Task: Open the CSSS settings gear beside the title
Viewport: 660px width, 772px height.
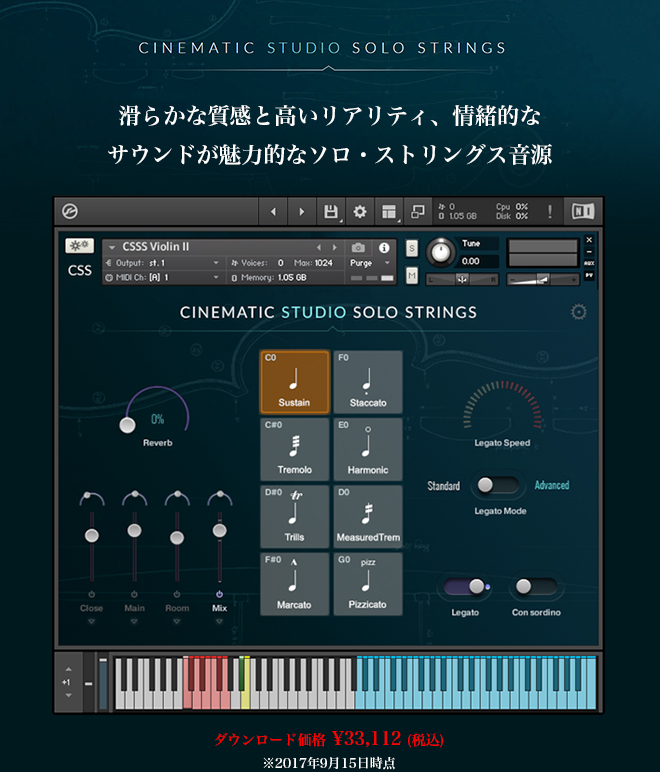Action: [578, 312]
